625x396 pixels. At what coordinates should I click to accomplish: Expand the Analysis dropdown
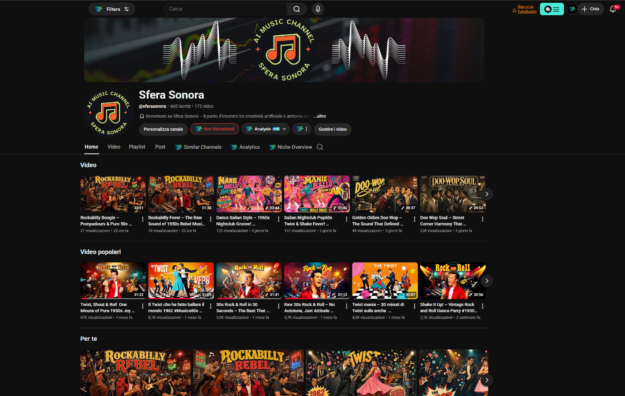265,129
